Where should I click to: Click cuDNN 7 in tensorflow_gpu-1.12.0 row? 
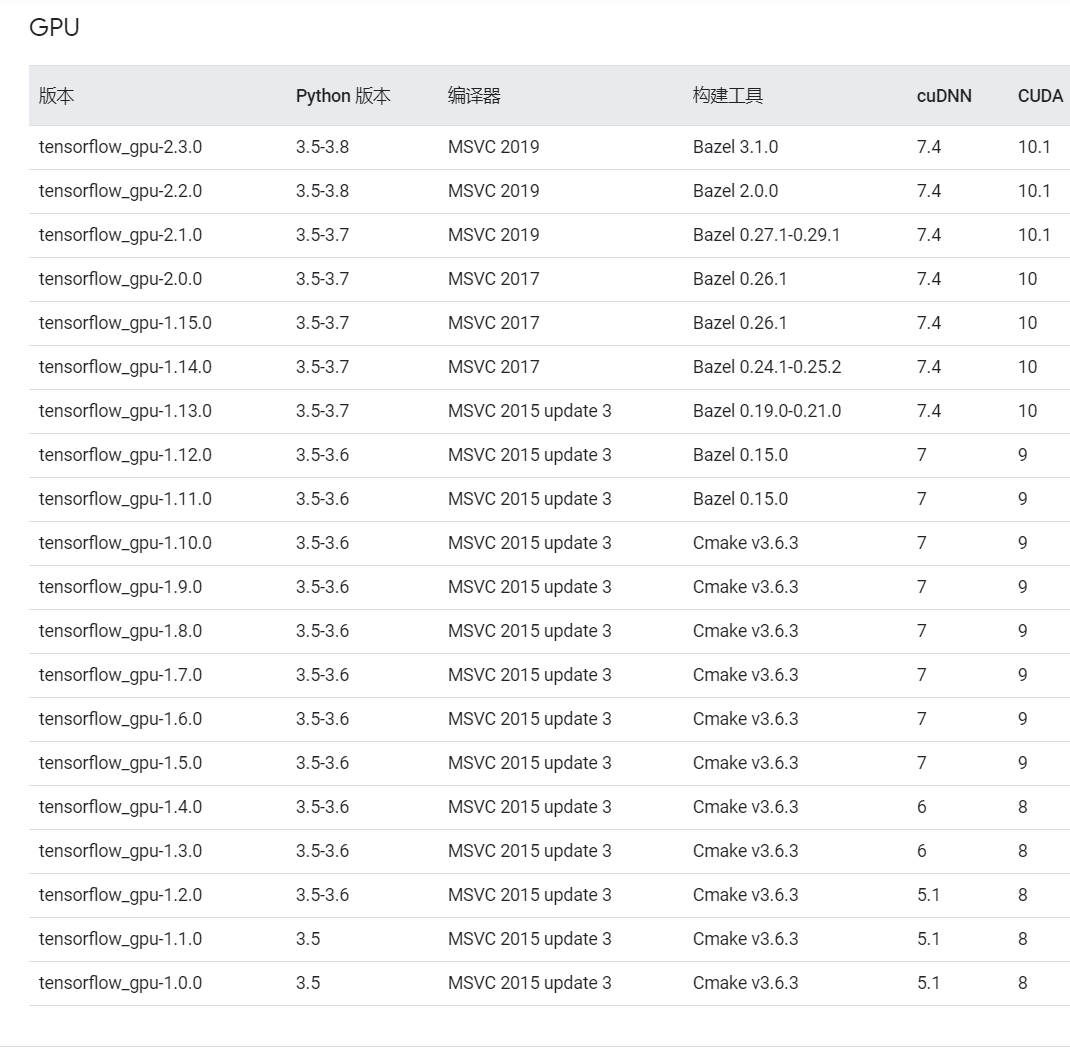click(922, 455)
